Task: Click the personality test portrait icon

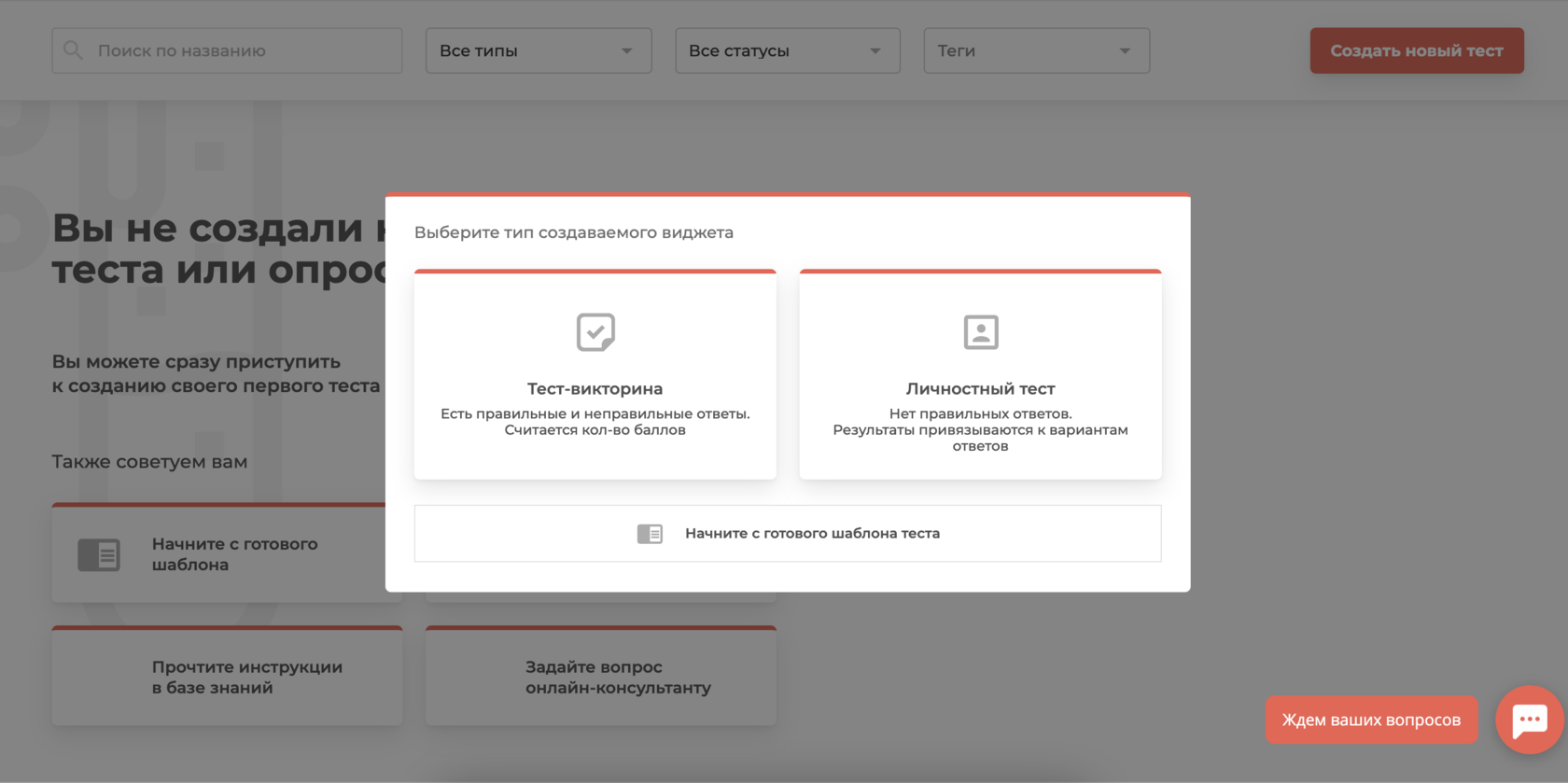Action: pyautogui.click(x=981, y=332)
